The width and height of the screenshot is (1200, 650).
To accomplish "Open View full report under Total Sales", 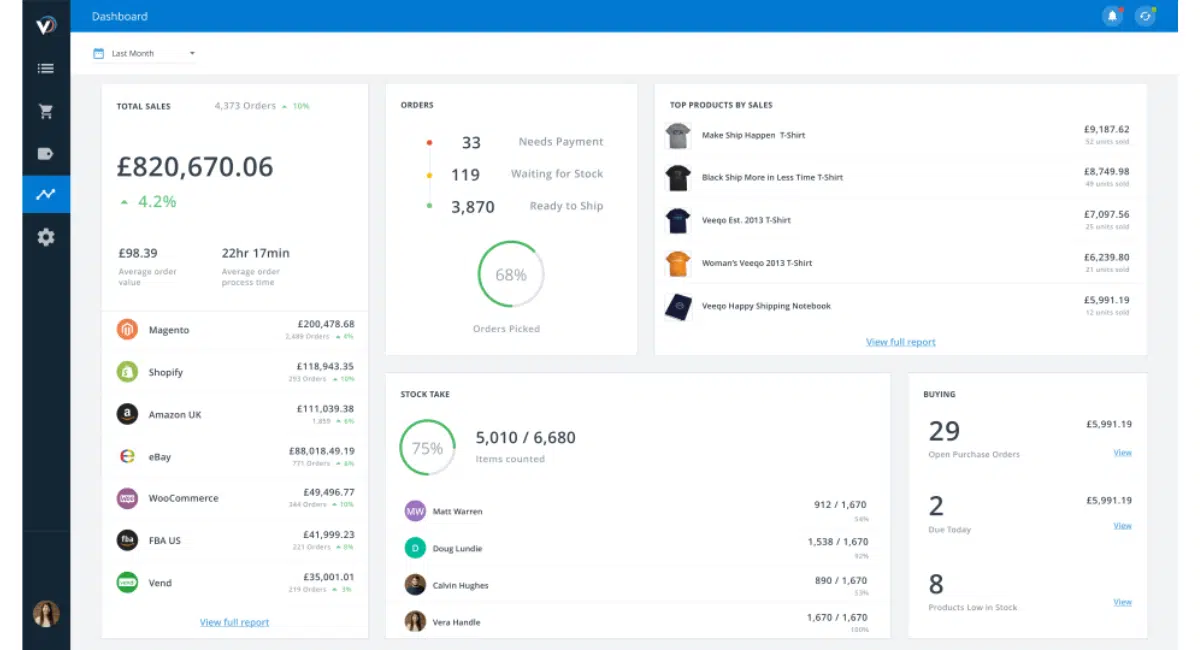I will tap(234, 622).
